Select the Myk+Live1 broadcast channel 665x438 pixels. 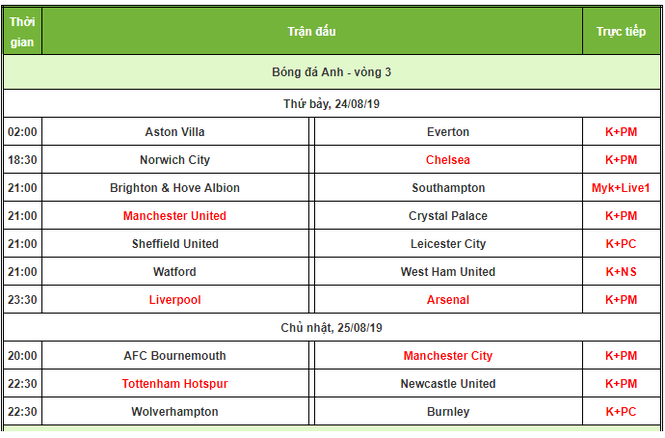[x=621, y=188]
